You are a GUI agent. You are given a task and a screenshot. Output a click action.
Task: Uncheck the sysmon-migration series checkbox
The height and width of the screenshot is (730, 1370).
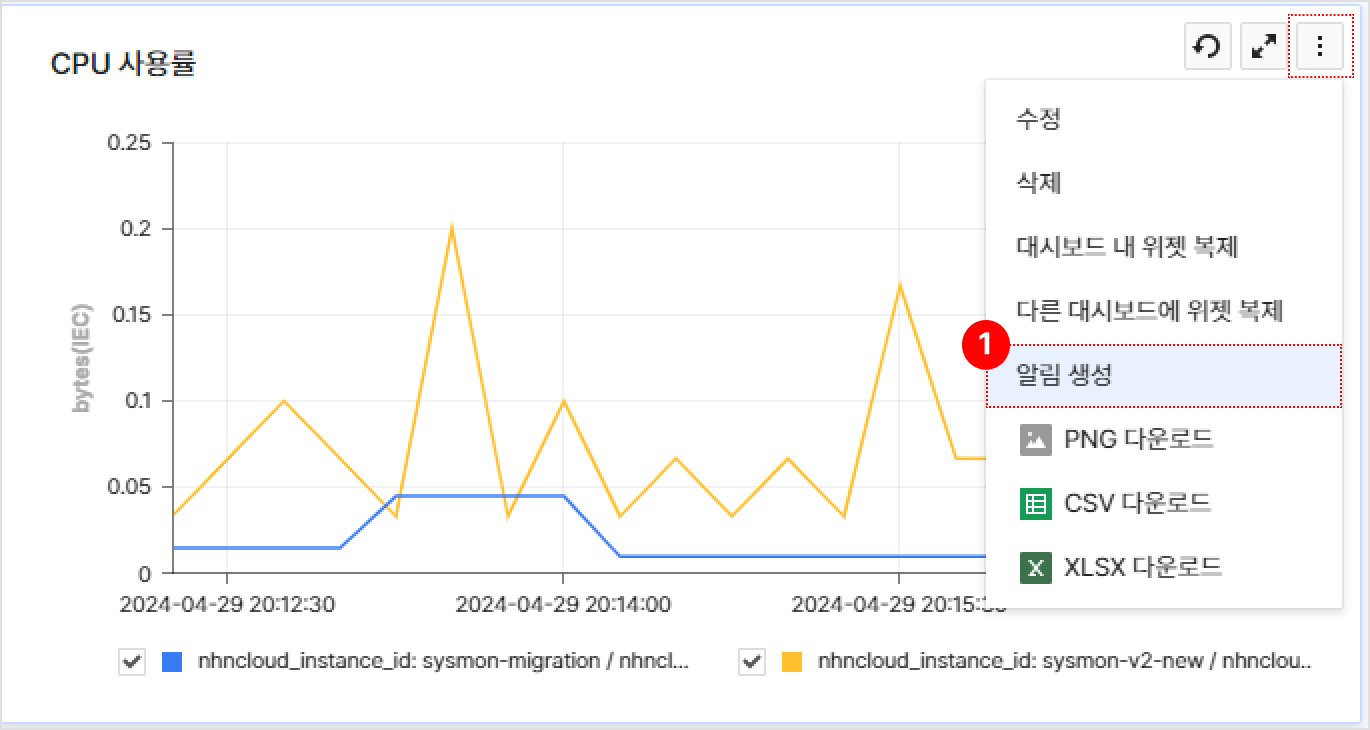tap(132, 661)
